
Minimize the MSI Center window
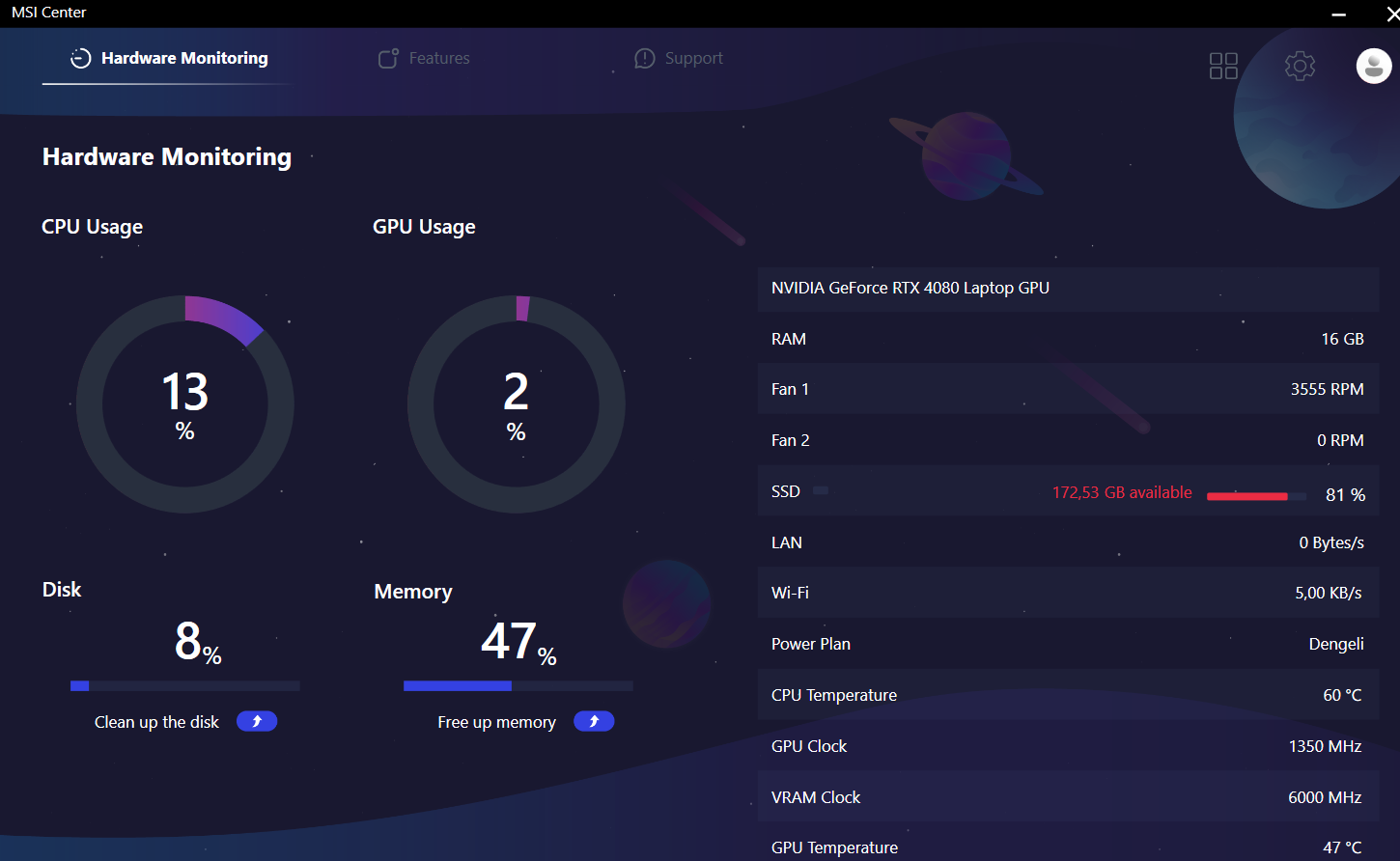(1339, 14)
